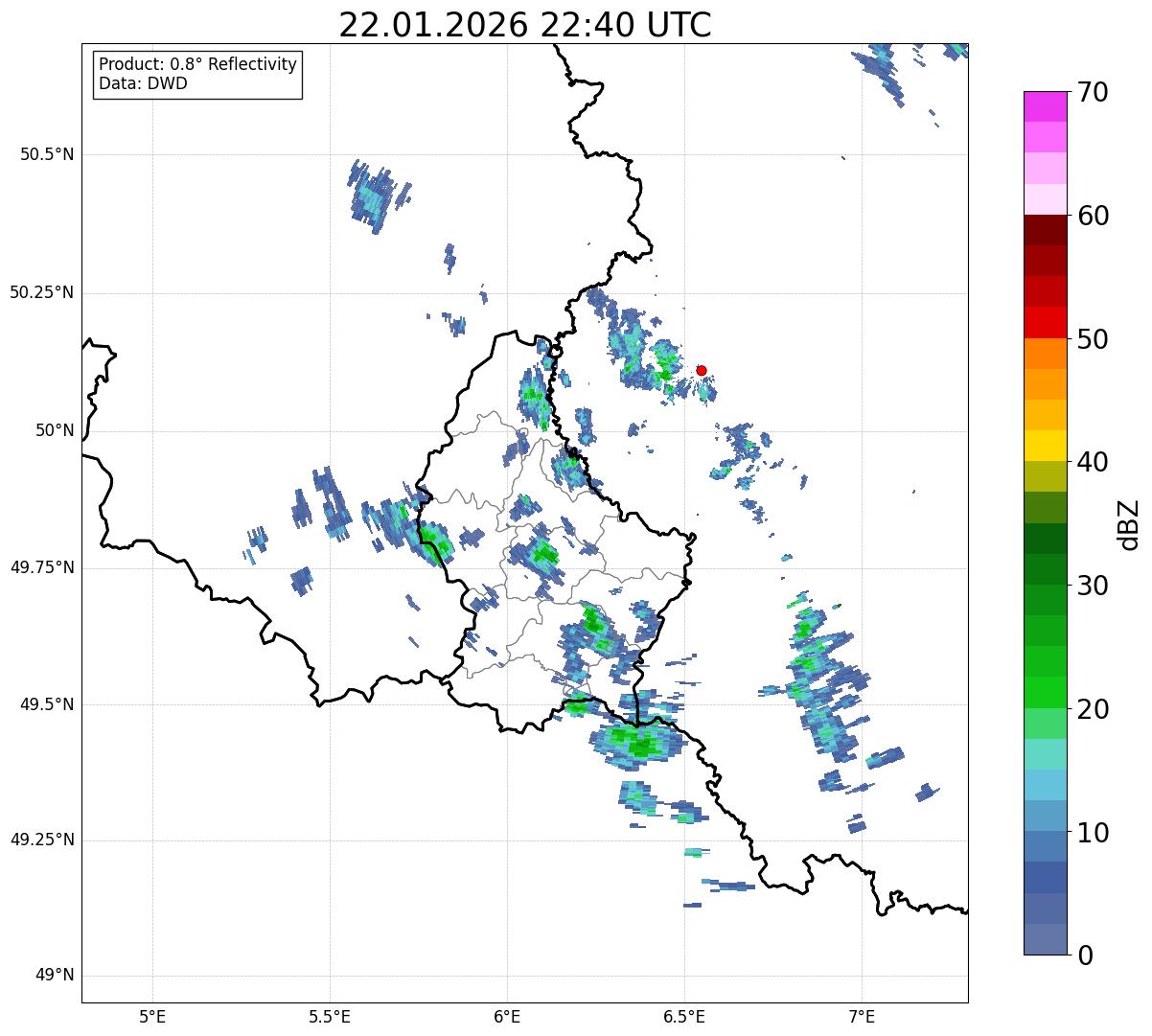1152x1036 pixels.
Task: Click the 70 tick label on colorbar
Action: tap(1092, 92)
